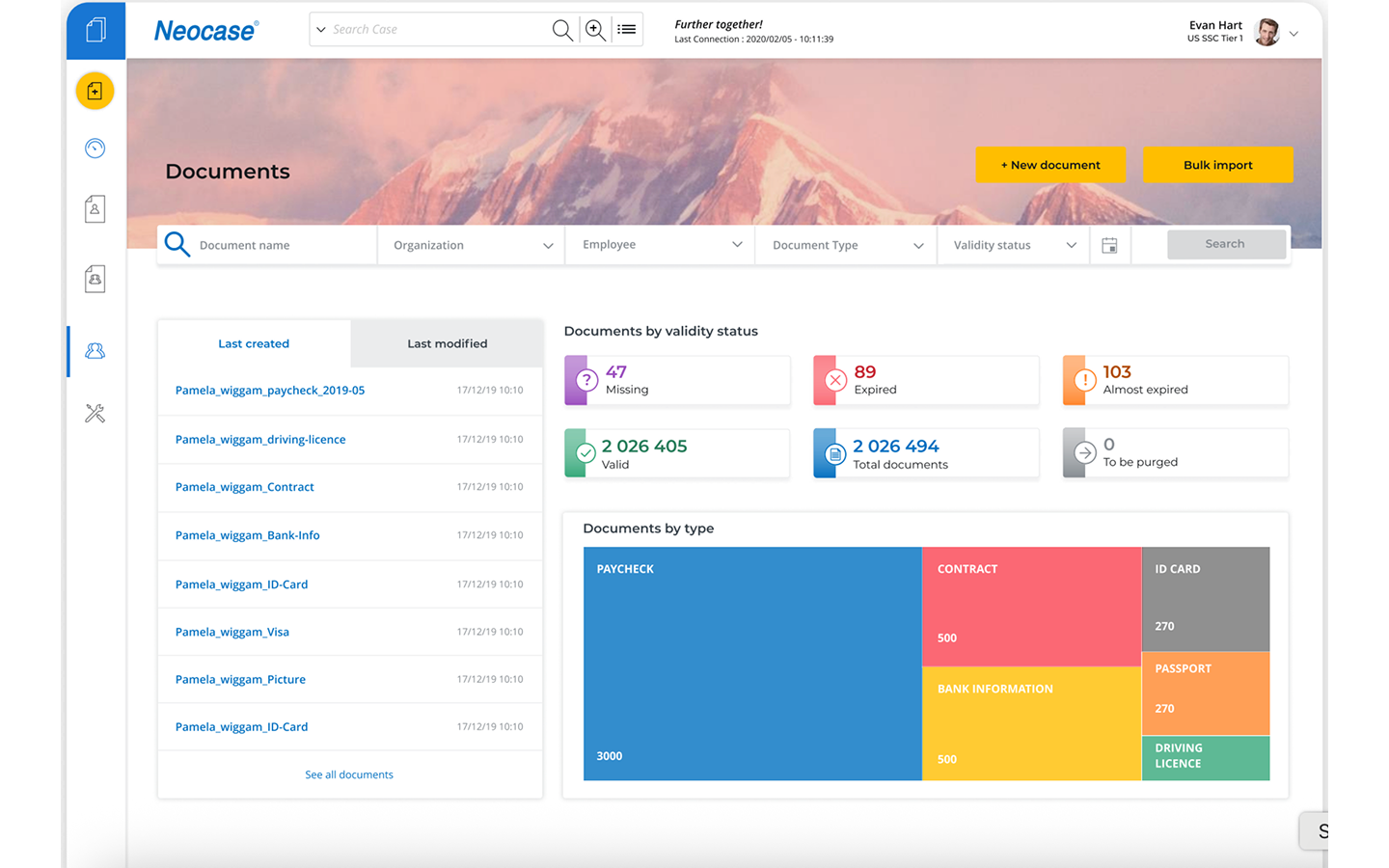Click the Valid documents checkmark icon
Image resolution: width=1389 pixels, height=868 pixels.
tap(586, 453)
